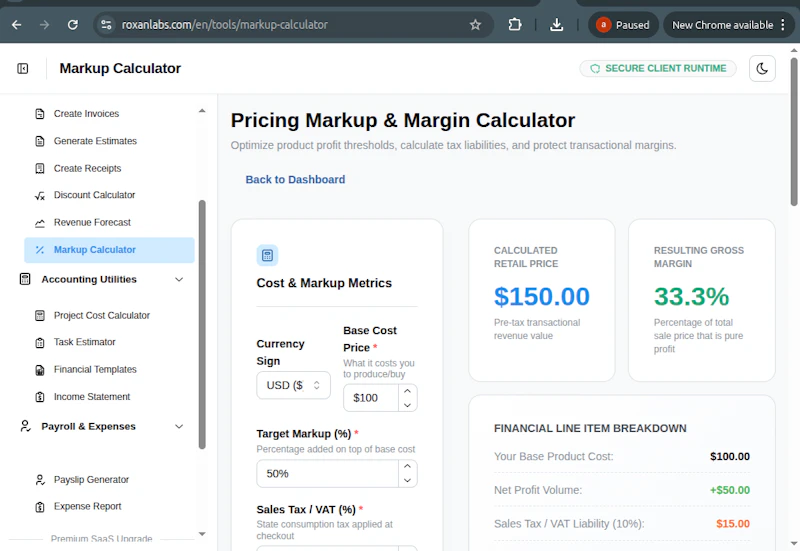Click the 33.3% gross margin value
This screenshot has width=800, height=551.
[x=692, y=296]
